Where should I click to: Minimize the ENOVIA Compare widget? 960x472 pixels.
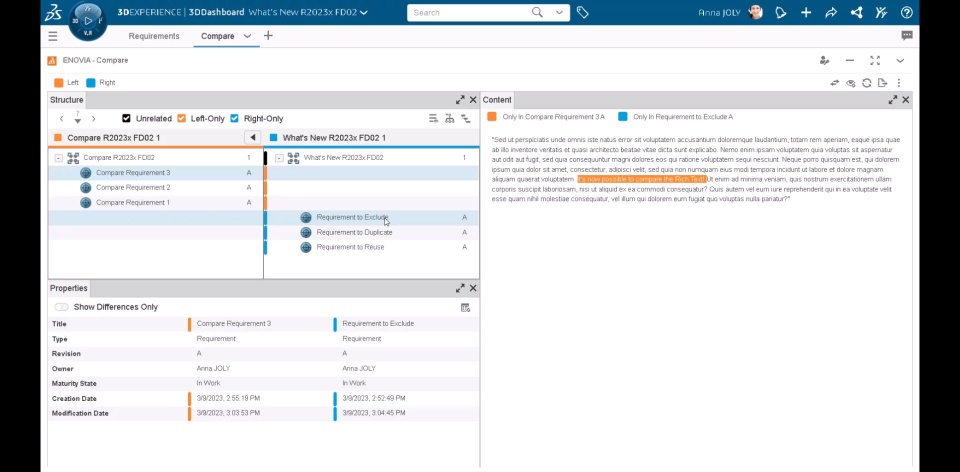pos(849,60)
